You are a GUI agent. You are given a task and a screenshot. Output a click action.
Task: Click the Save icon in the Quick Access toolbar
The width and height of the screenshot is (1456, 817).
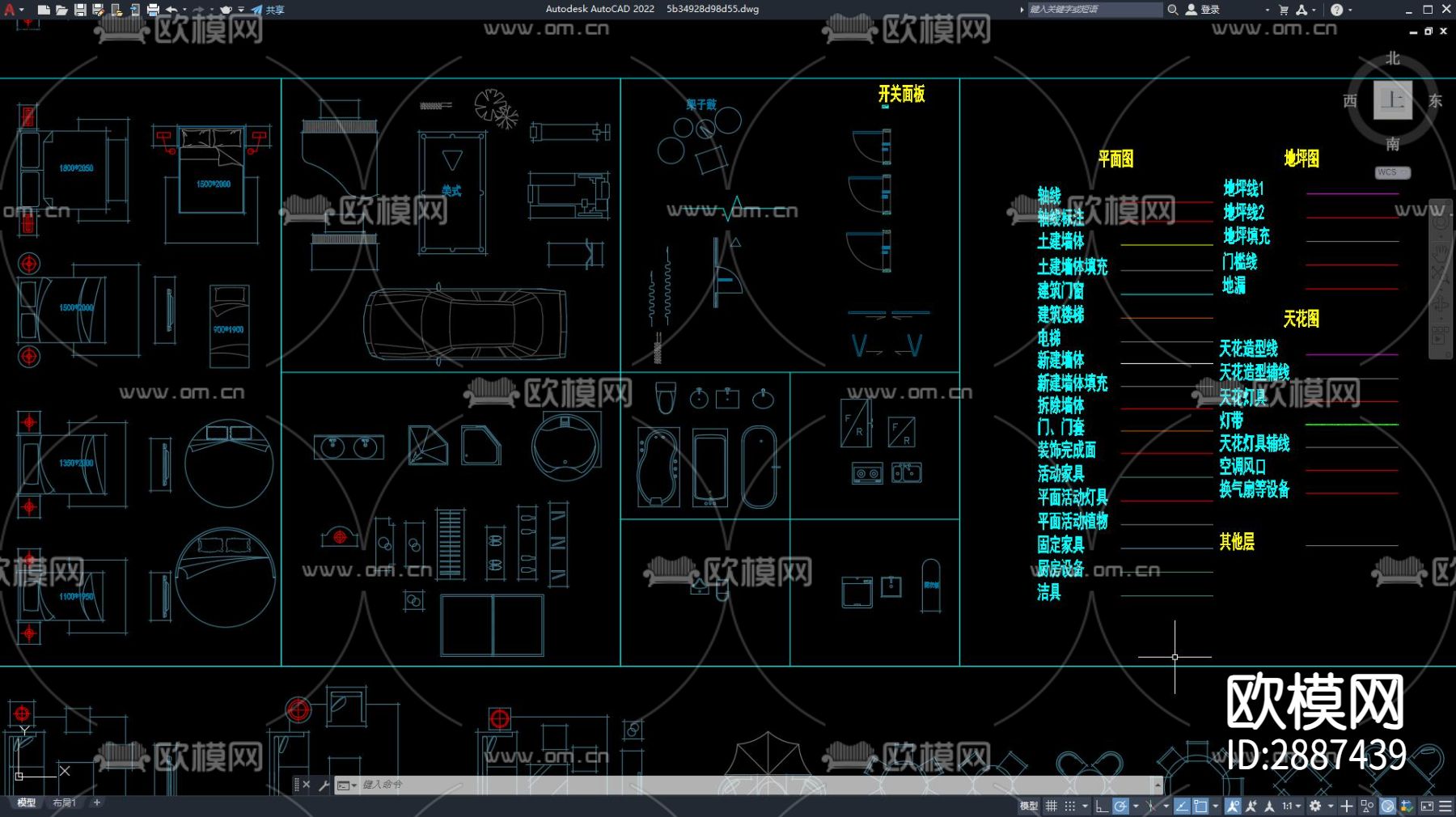click(81, 9)
